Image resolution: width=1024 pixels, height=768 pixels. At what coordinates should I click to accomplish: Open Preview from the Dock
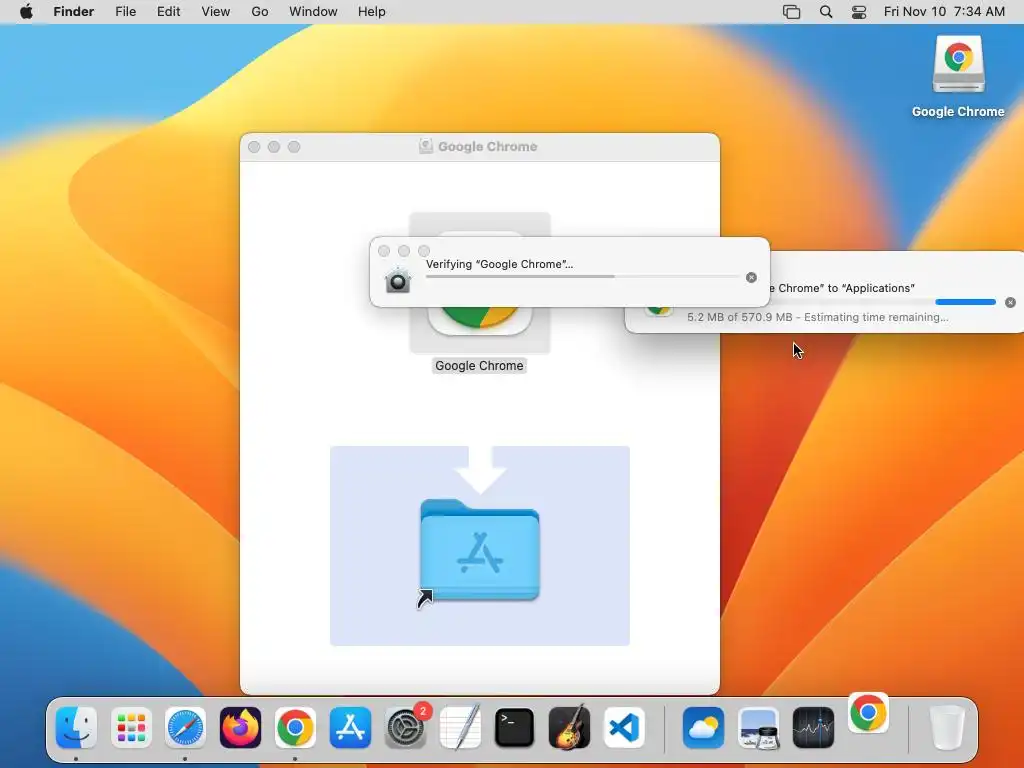(758, 728)
